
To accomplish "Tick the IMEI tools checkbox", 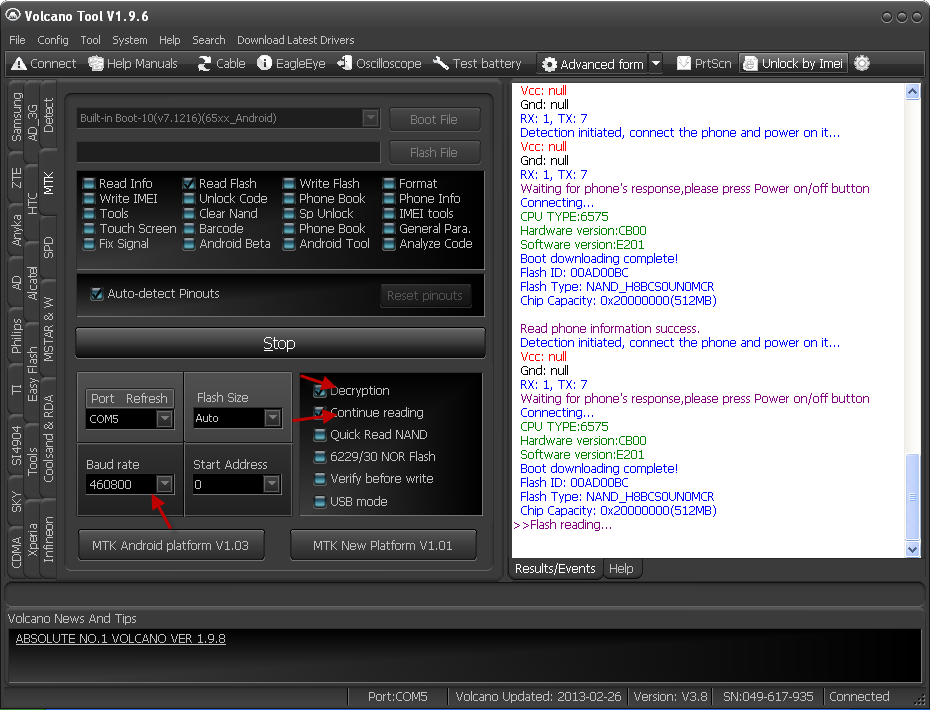I will tap(389, 214).
